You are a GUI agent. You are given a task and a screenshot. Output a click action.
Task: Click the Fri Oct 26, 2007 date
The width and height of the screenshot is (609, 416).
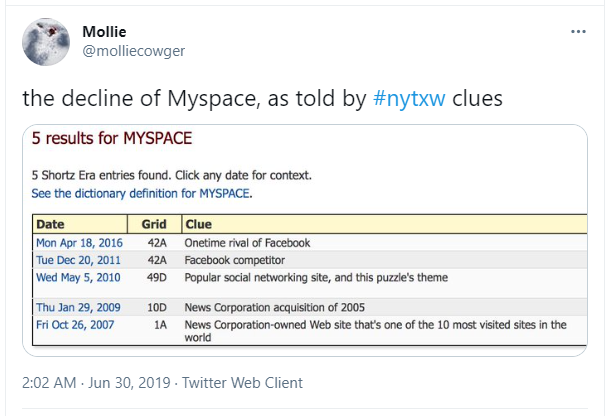[x=77, y=324]
